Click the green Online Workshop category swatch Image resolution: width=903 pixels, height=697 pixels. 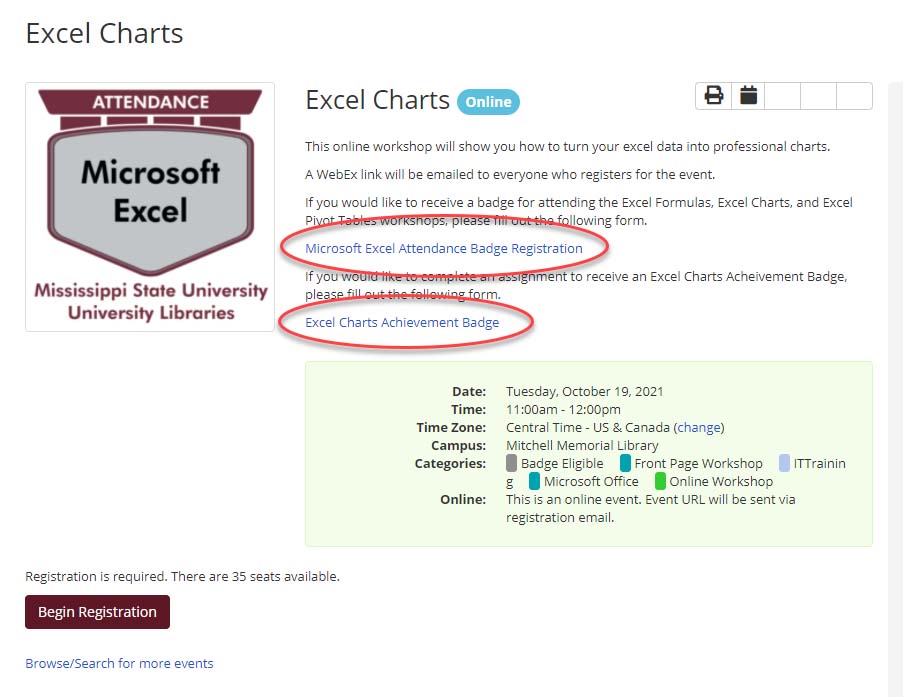pos(660,481)
